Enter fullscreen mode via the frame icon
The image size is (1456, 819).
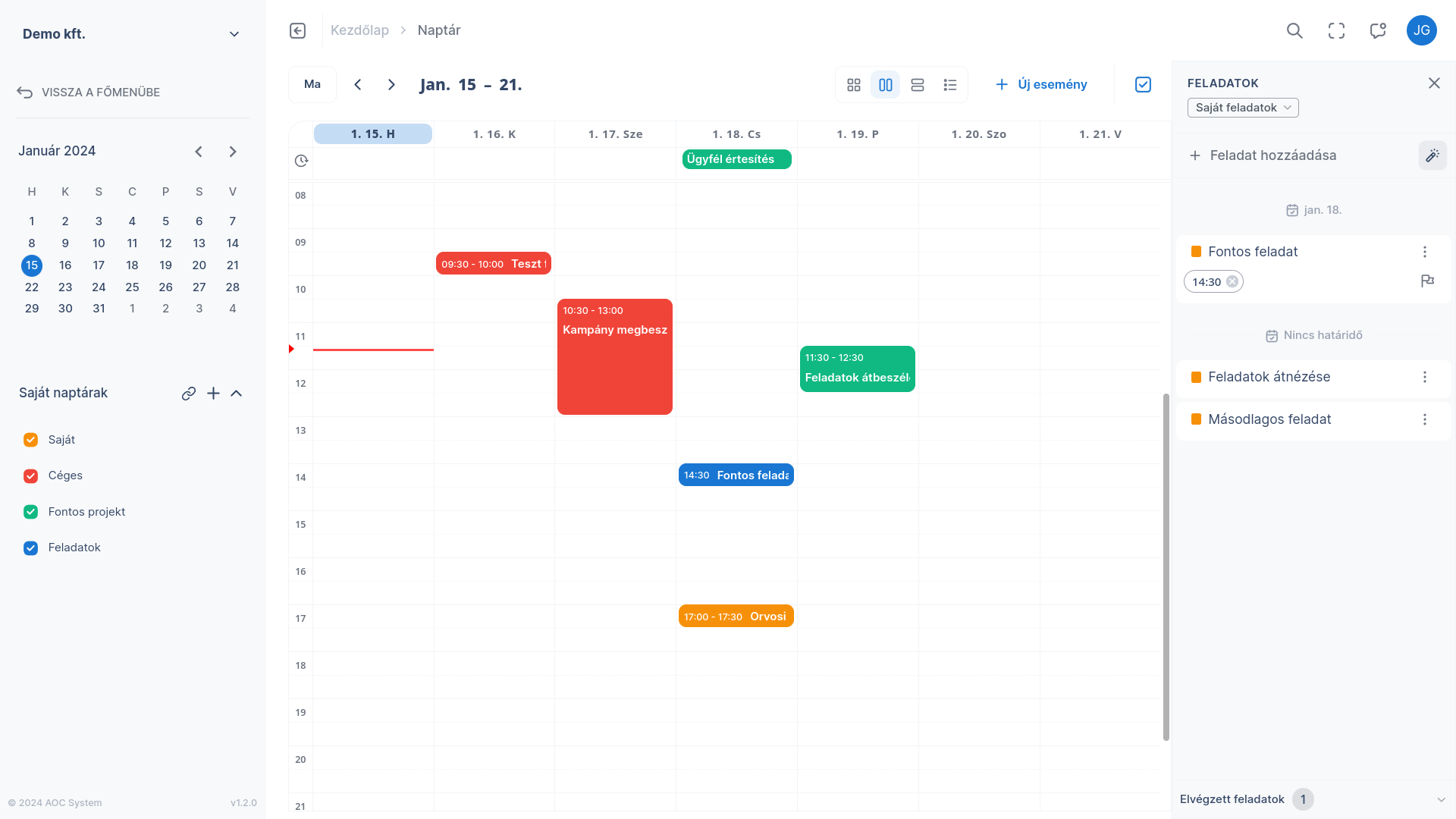click(x=1336, y=30)
